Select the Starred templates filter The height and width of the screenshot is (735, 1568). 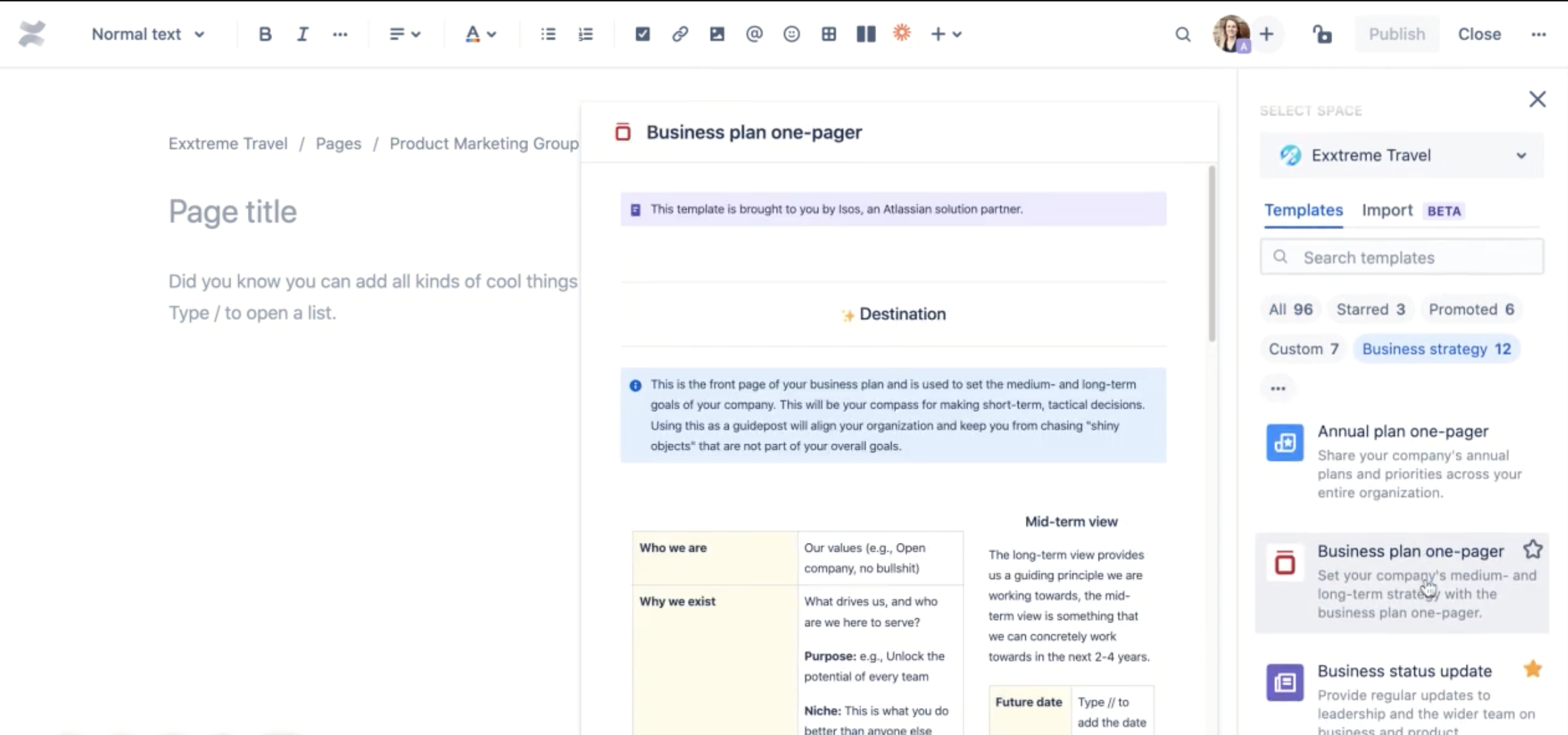[x=1370, y=310]
